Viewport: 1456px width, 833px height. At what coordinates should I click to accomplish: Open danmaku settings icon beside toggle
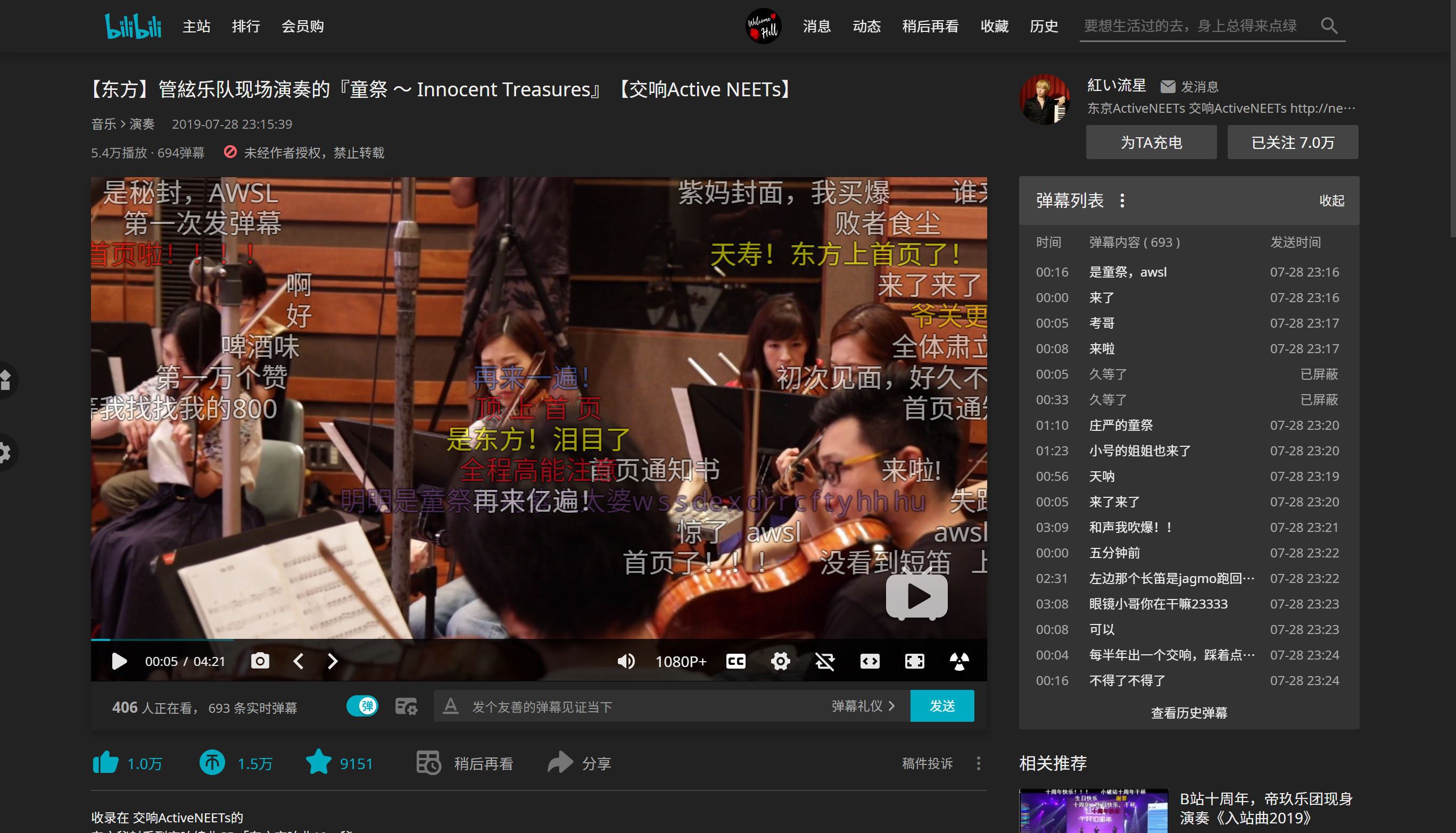pyautogui.click(x=407, y=706)
